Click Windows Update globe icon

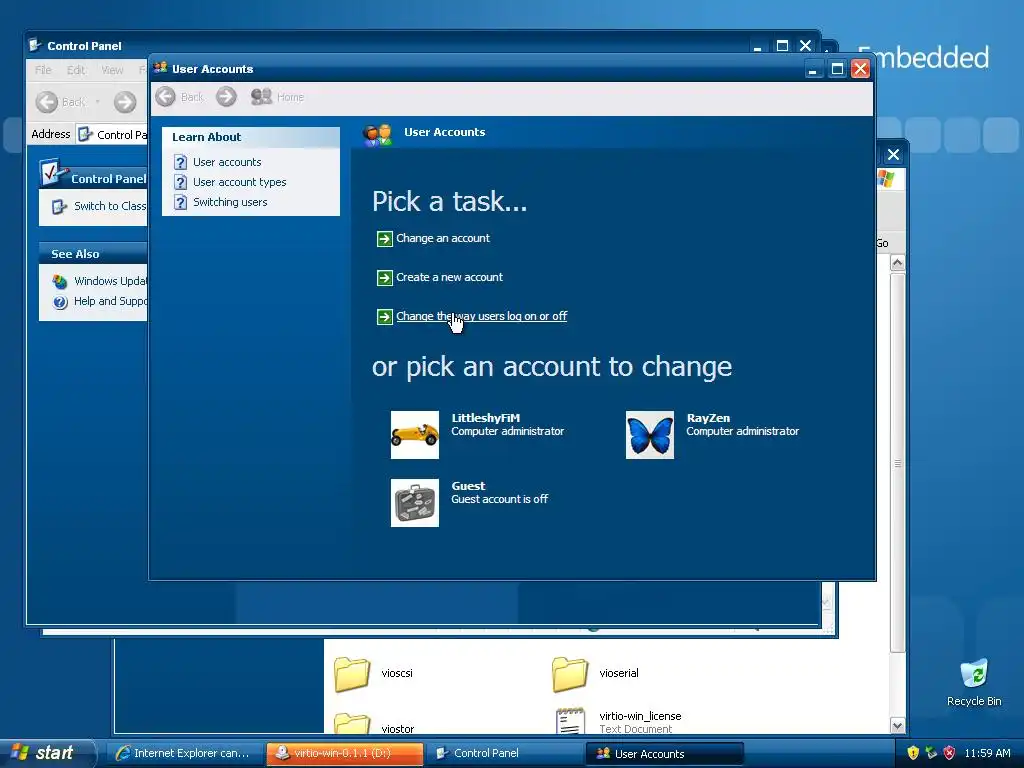coord(60,281)
